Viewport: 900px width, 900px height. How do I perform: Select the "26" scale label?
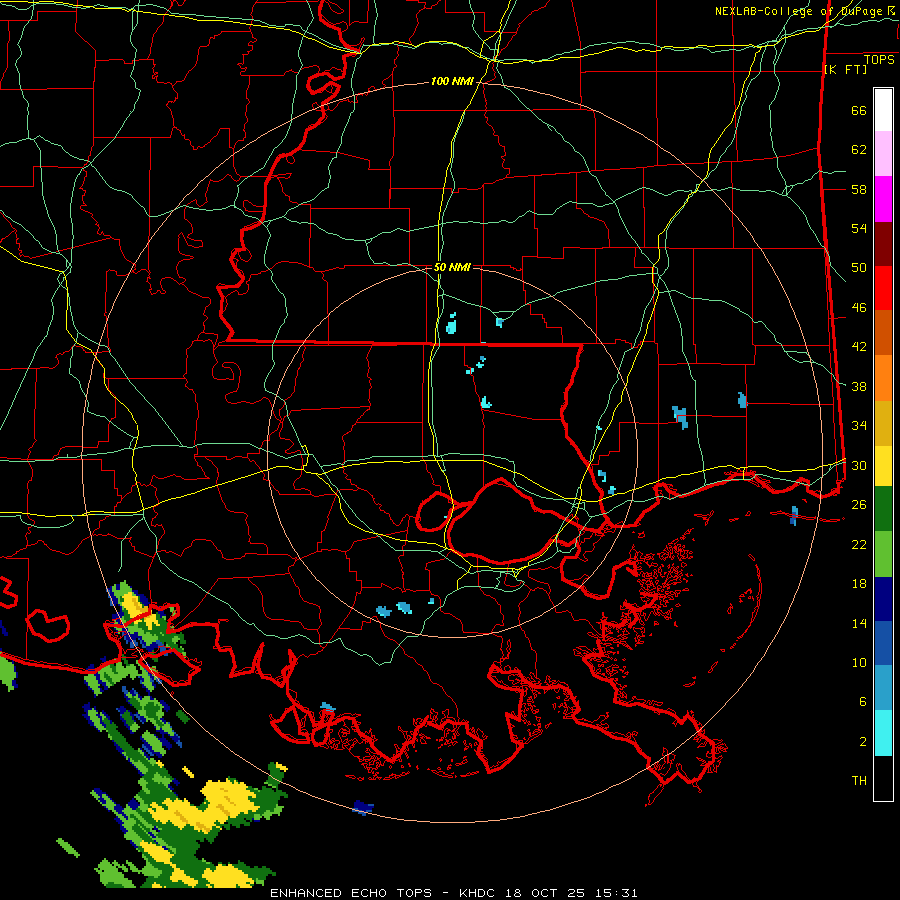(859, 505)
